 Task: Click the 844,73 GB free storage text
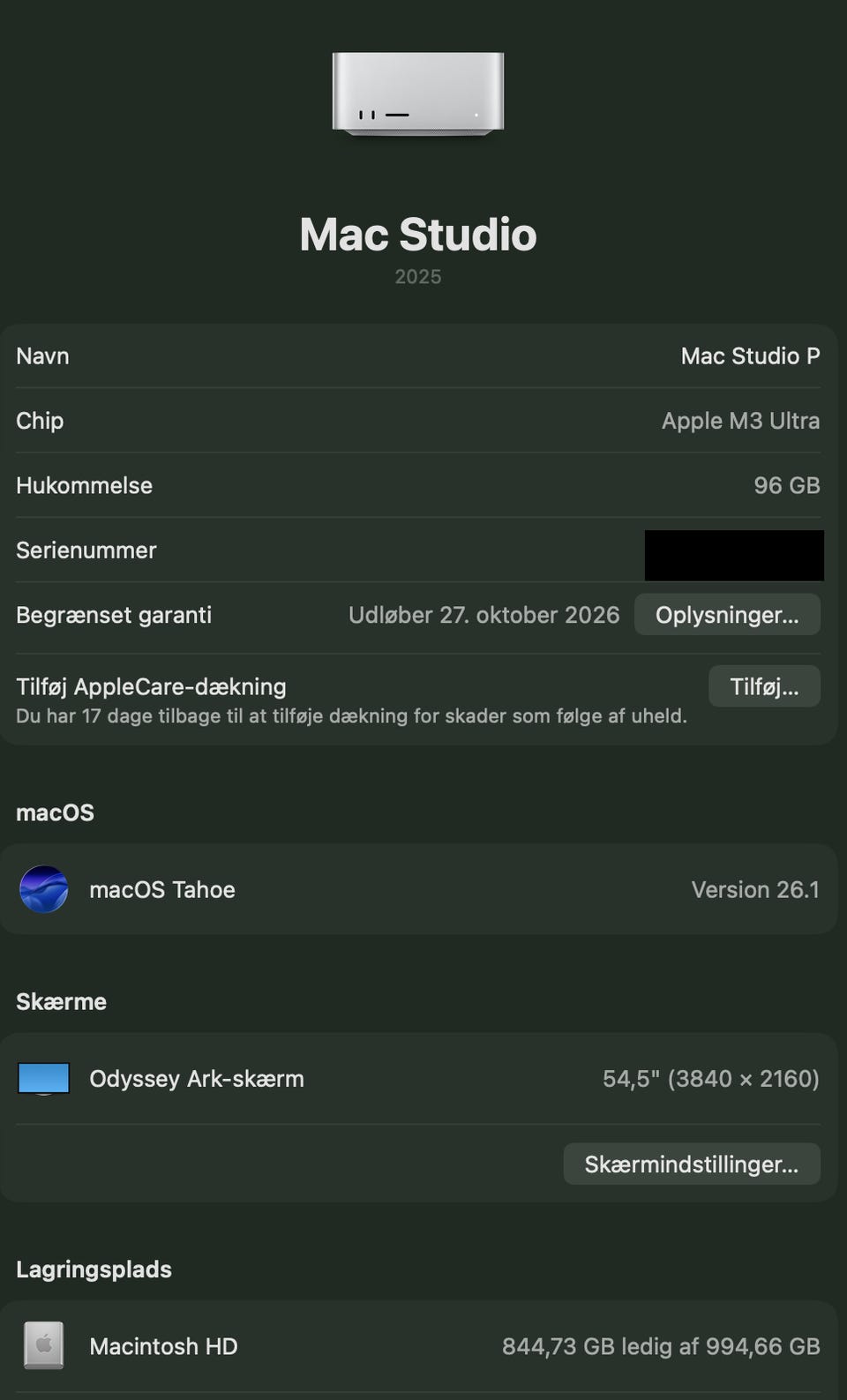tap(661, 1346)
